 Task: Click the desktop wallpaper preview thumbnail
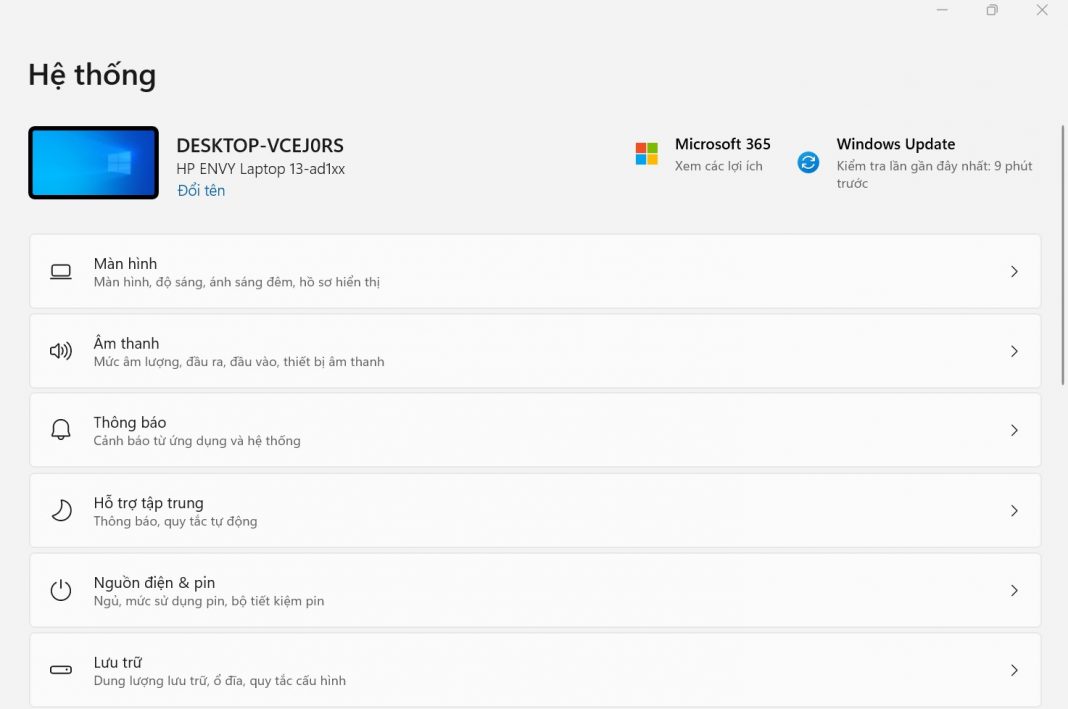tap(93, 162)
